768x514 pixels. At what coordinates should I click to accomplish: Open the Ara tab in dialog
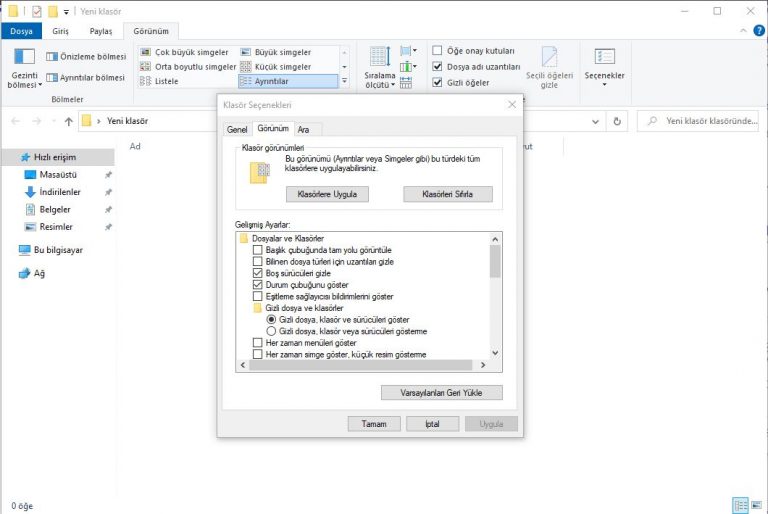pos(304,129)
